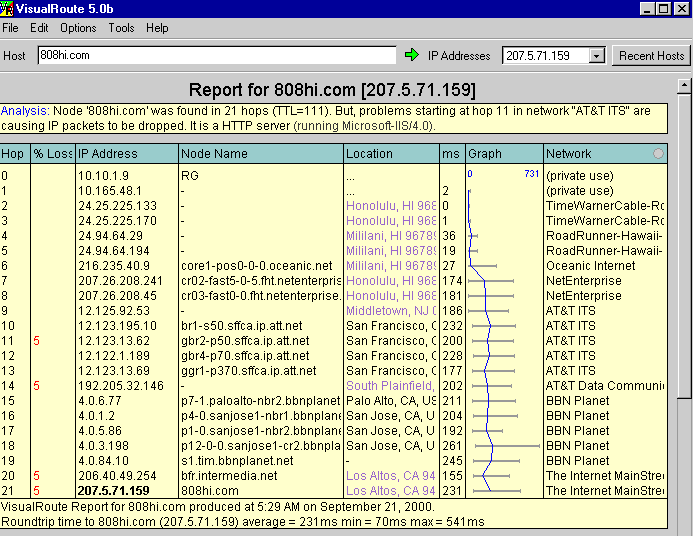The width and height of the screenshot is (693, 536).
Task: Open the IP Addresses dropdown arrow
Action: [x=597, y=56]
